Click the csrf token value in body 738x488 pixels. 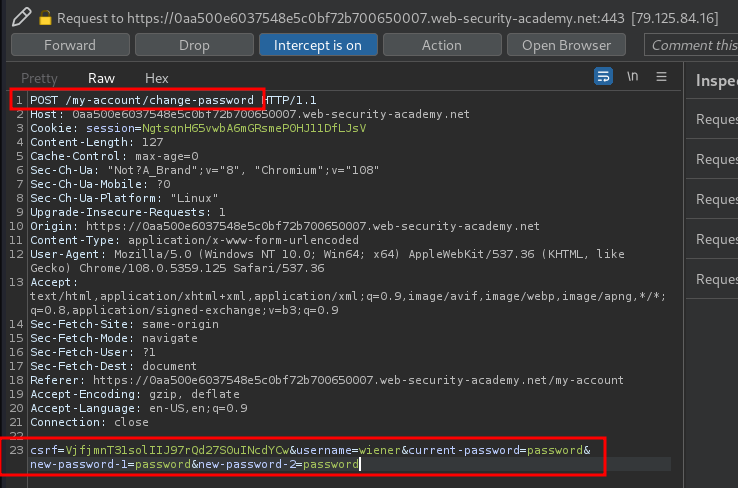[177, 450]
